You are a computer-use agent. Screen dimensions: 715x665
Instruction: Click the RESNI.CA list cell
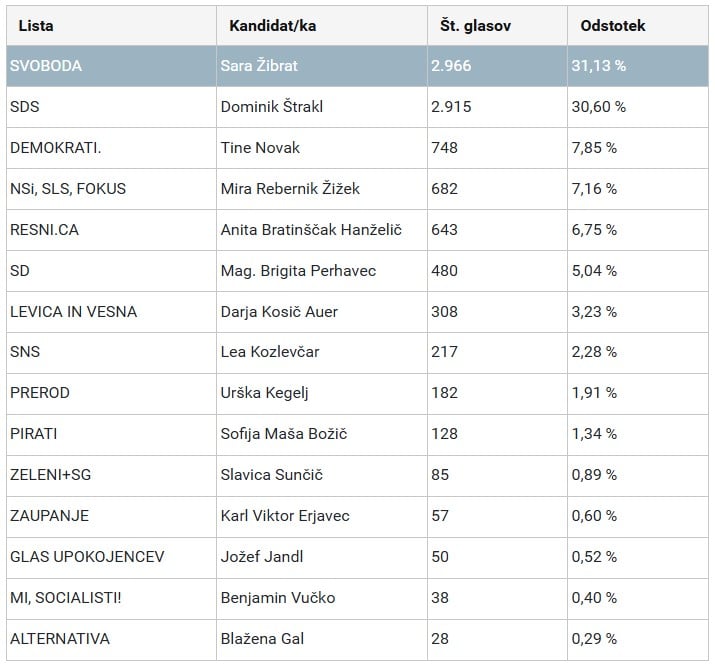pos(43,230)
